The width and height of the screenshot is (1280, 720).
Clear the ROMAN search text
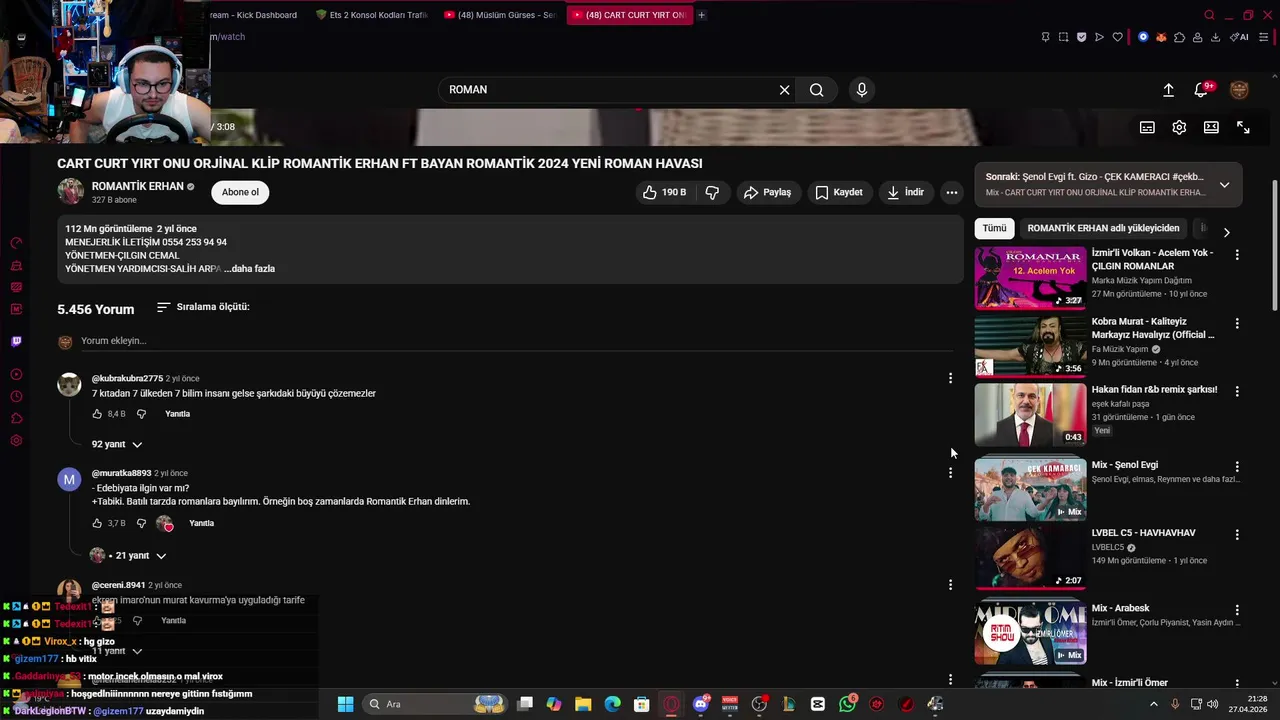(785, 90)
